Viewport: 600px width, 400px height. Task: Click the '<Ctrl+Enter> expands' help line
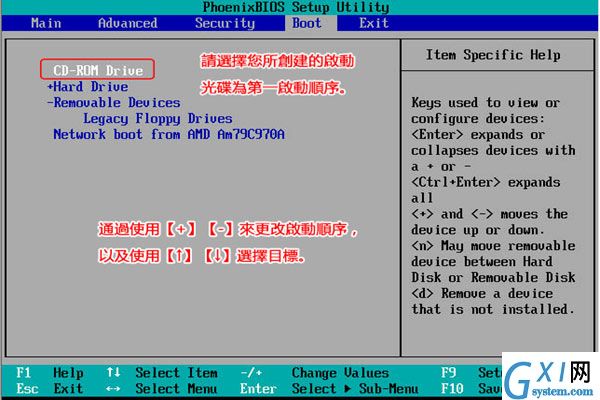click(x=486, y=182)
